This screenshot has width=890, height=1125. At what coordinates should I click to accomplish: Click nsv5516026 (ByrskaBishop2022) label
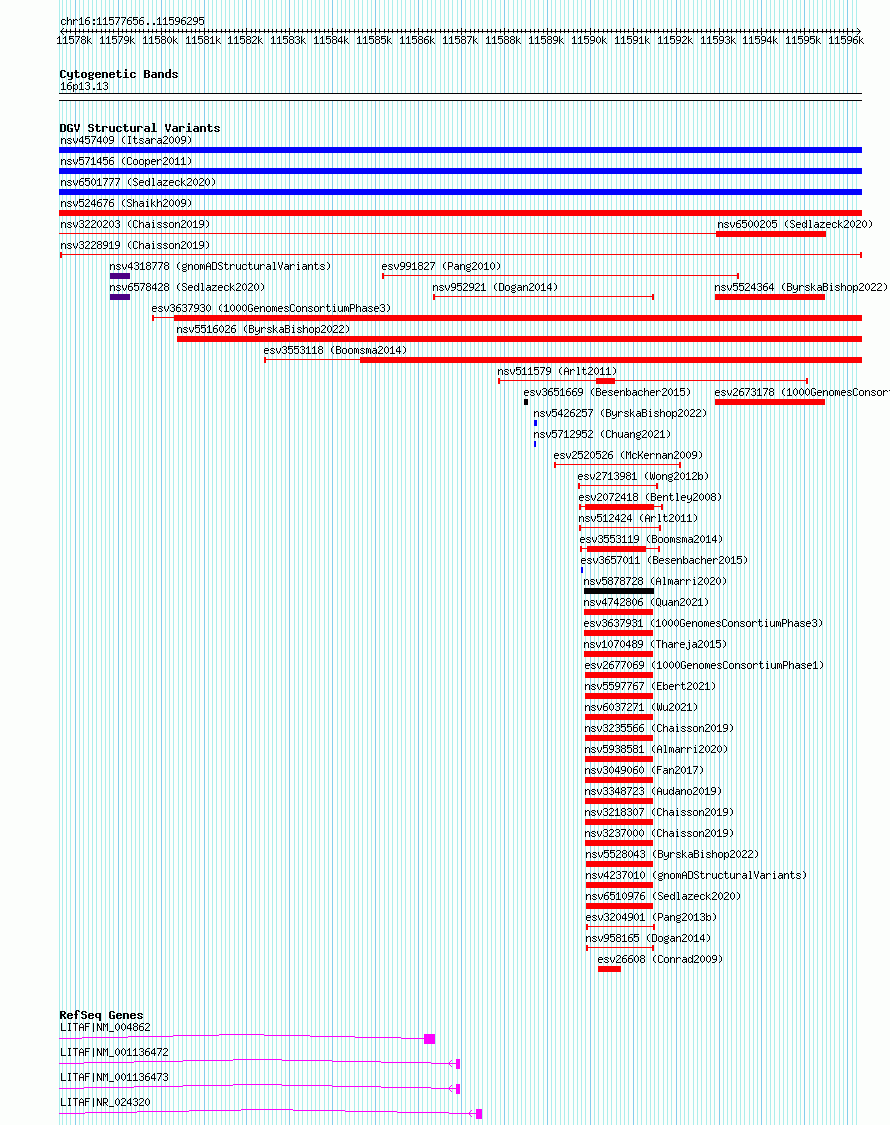coord(263,329)
